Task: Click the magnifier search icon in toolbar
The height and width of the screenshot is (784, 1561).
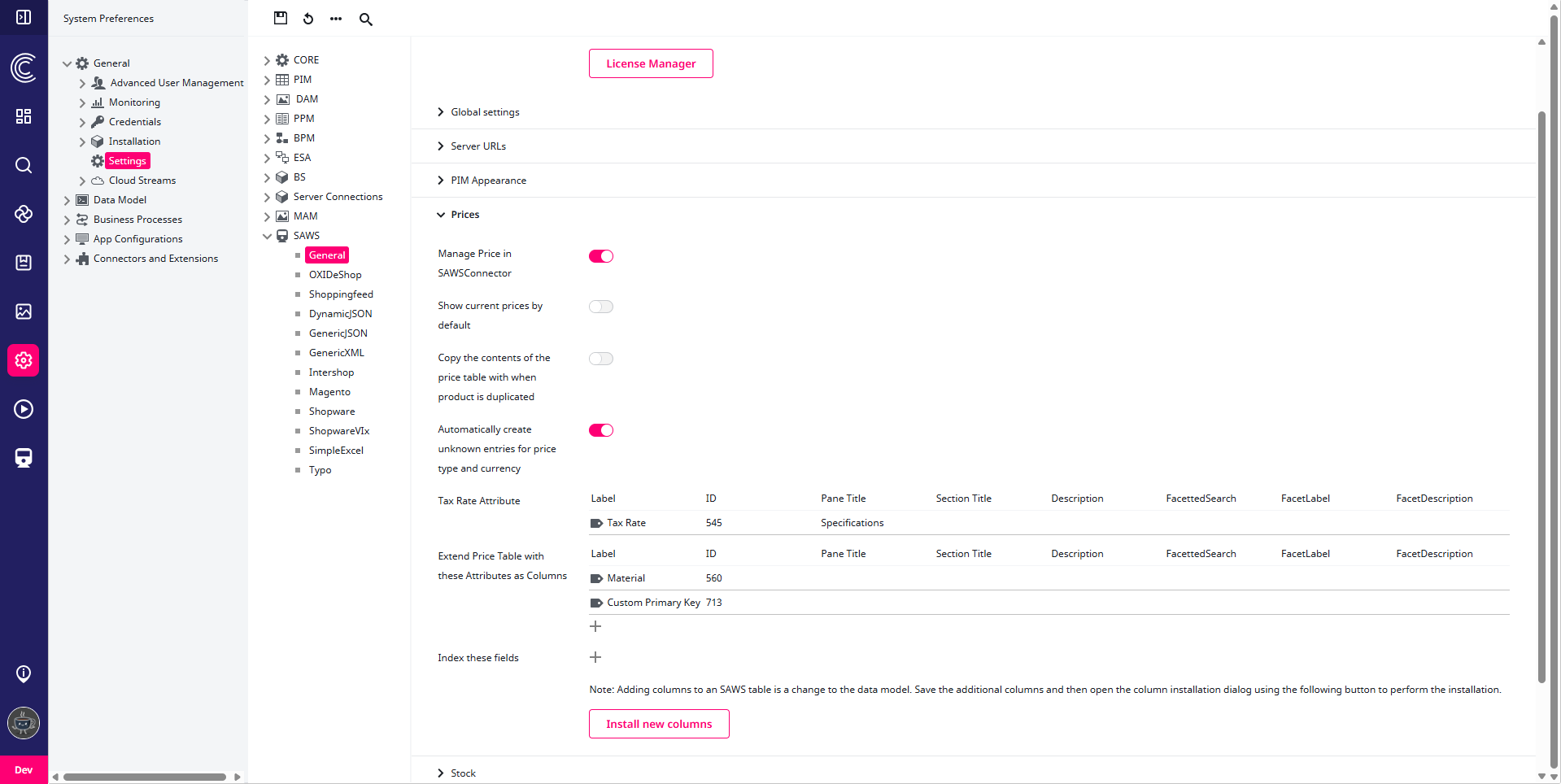Action: click(366, 20)
